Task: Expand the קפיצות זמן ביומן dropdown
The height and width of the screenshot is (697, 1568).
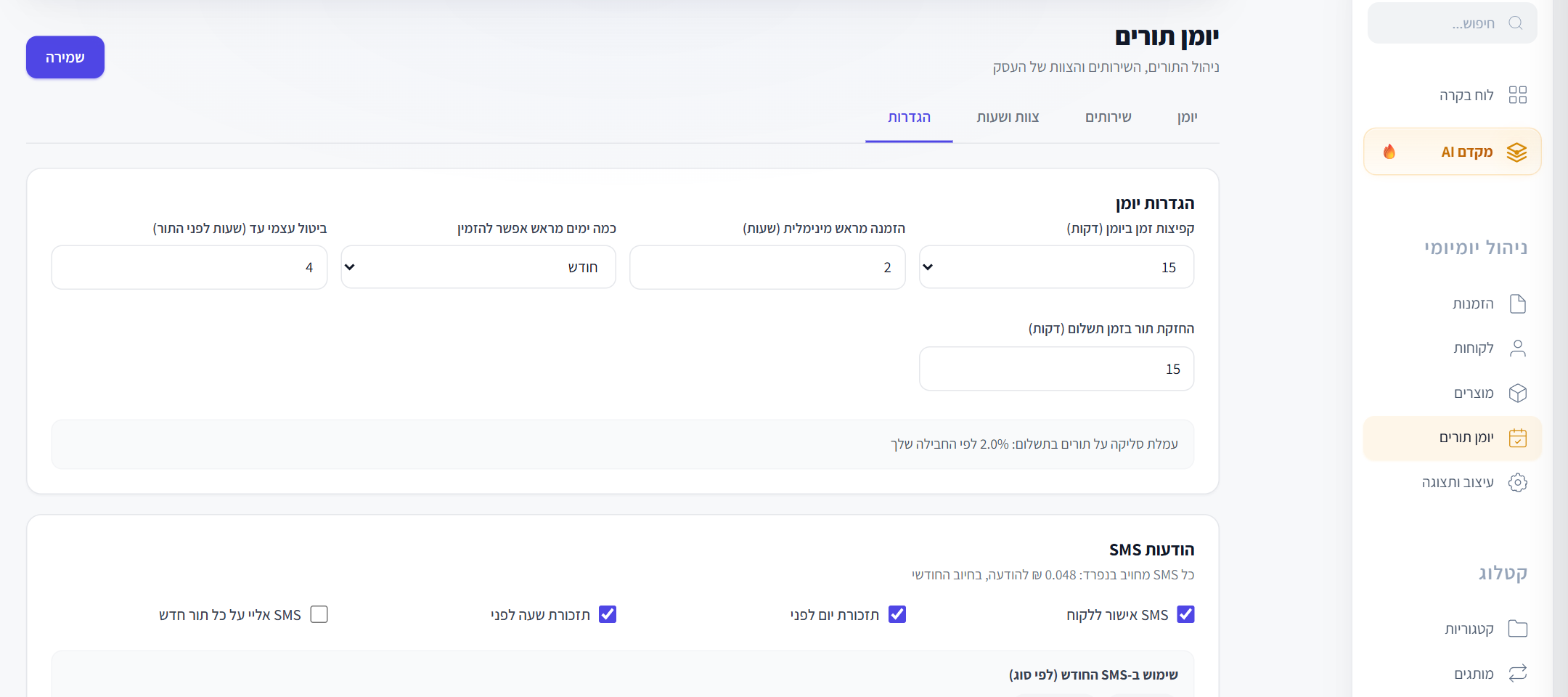Action: point(1056,267)
